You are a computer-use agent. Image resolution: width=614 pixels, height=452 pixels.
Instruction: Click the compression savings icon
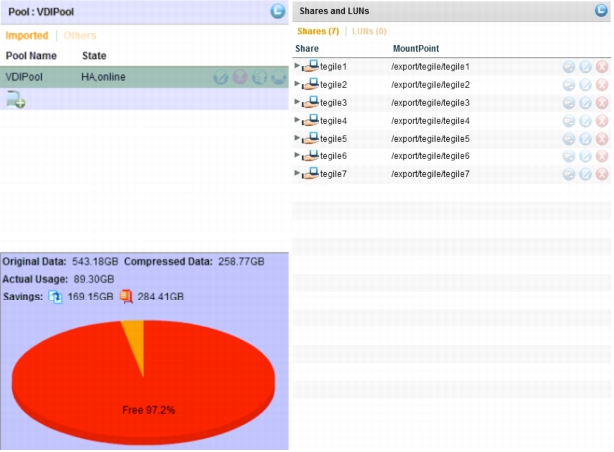[x=126, y=297]
